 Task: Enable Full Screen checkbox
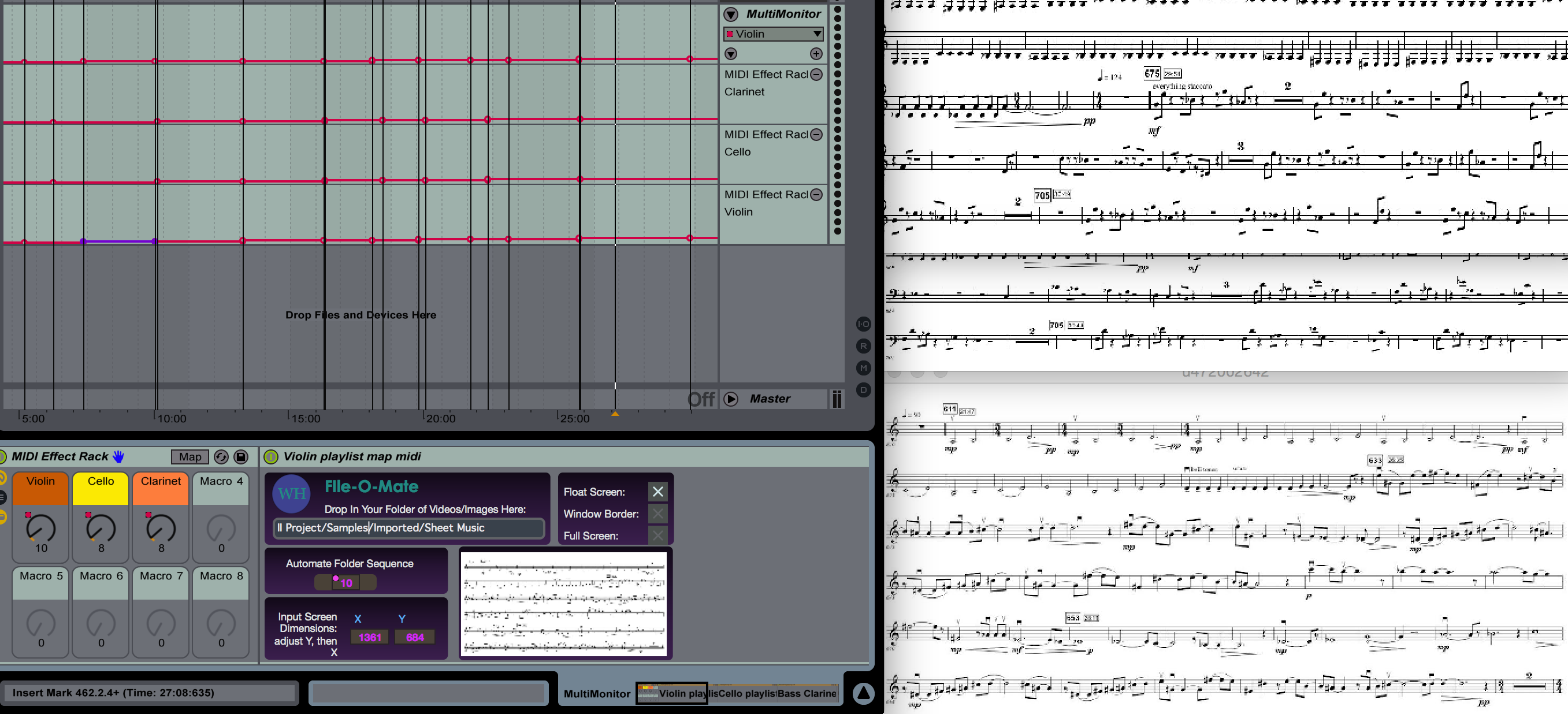[x=657, y=535]
